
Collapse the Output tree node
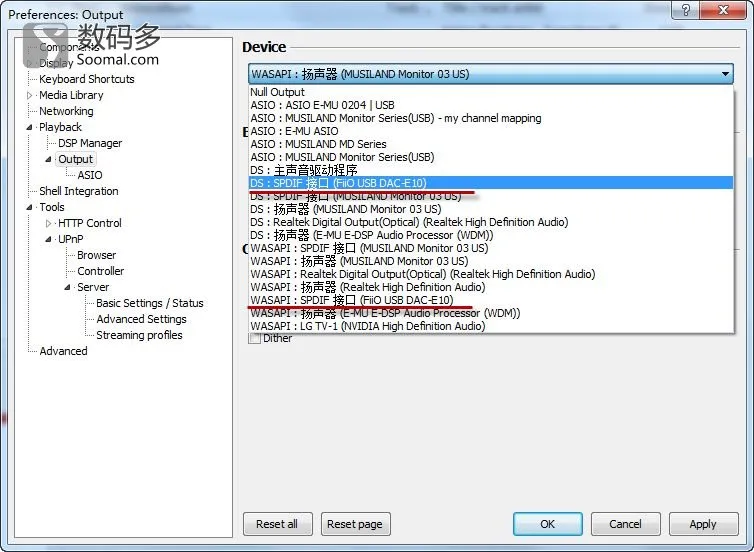click(x=48, y=159)
